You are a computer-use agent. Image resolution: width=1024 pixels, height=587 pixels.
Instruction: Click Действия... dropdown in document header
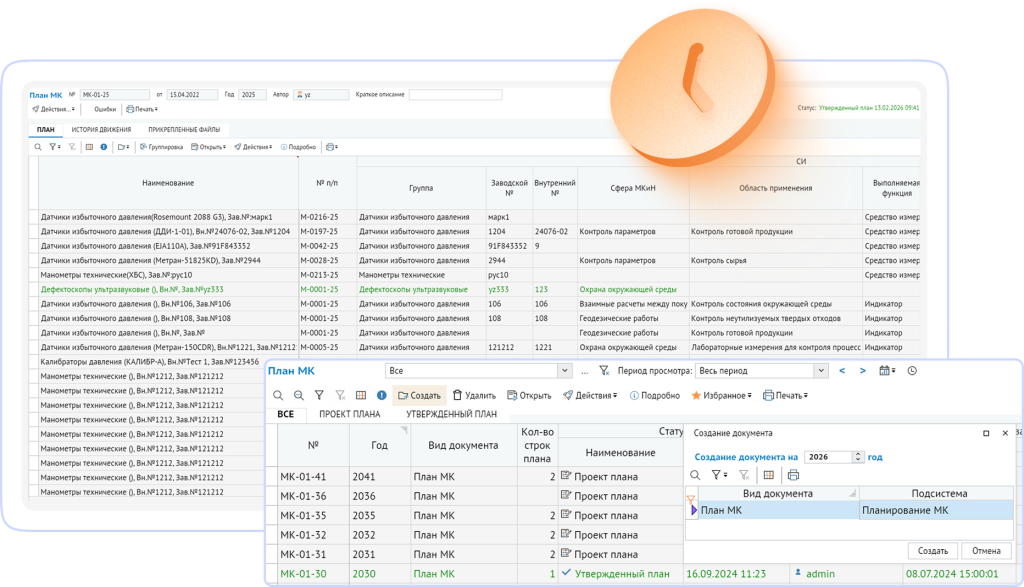(54, 109)
